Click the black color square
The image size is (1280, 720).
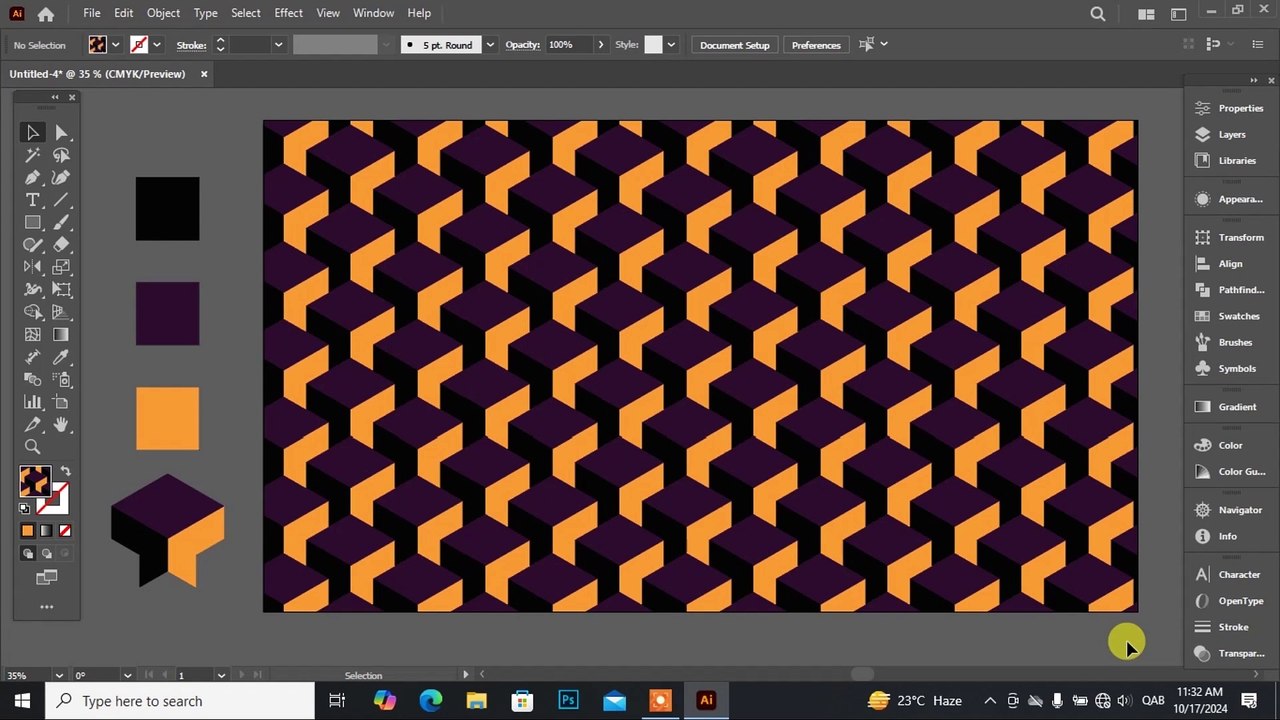167,209
